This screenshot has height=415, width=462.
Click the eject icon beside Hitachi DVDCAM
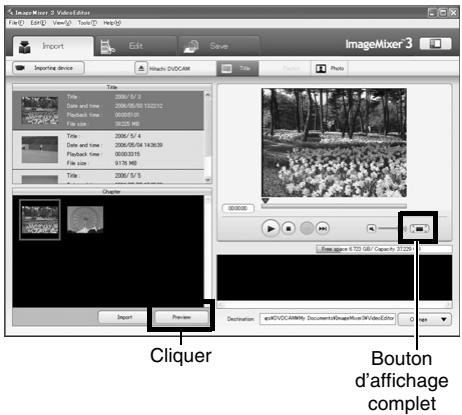pos(141,68)
